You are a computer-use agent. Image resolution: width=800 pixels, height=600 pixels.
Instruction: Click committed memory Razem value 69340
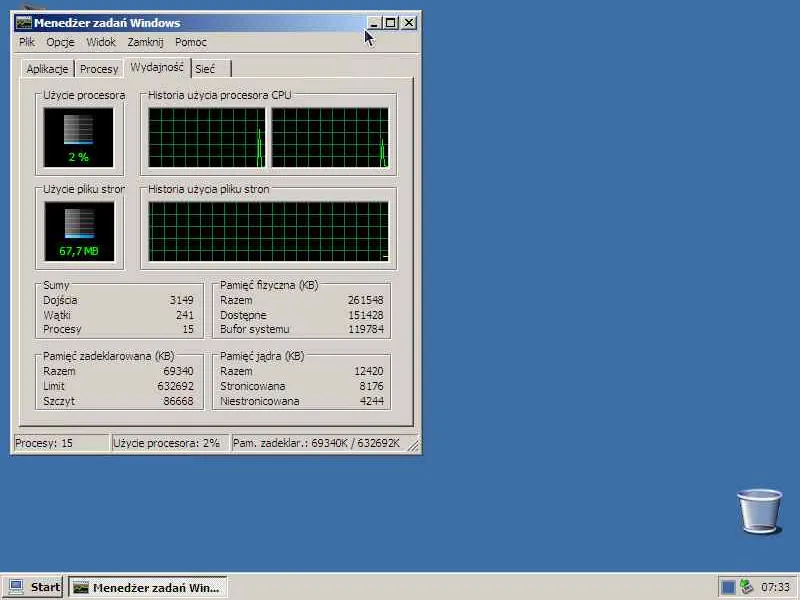tap(178, 371)
